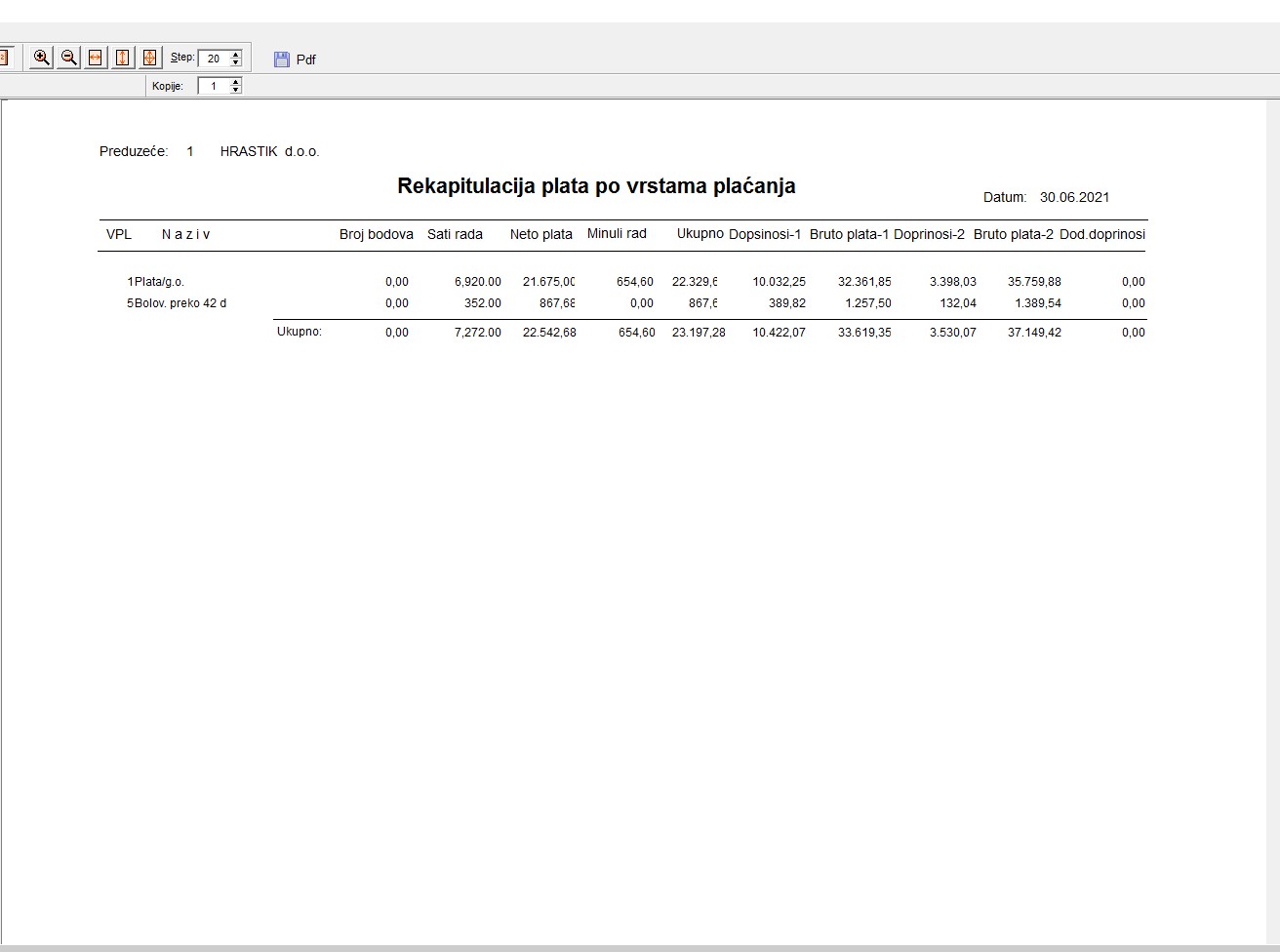This screenshot has width=1280, height=952.
Task: Select the Bolov. preko 42 d row
Action: coord(180,303)
